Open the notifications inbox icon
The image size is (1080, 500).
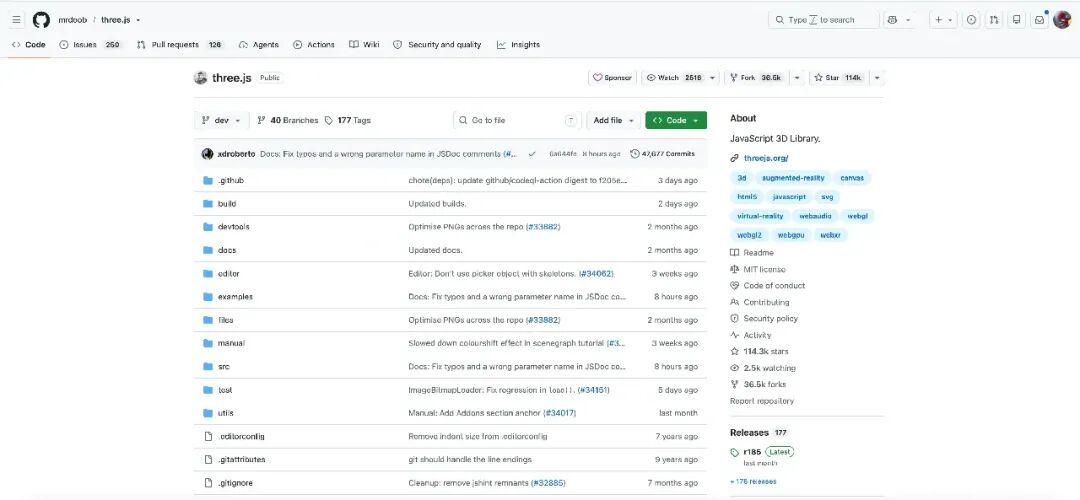pyautogui.click(x=1039, y=20)
